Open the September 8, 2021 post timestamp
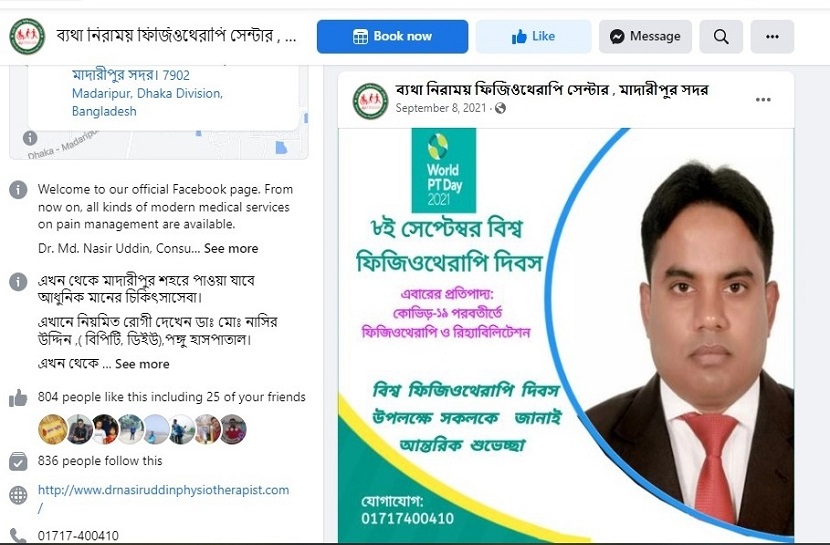This screenshot has width=830, height=545. 441,108
